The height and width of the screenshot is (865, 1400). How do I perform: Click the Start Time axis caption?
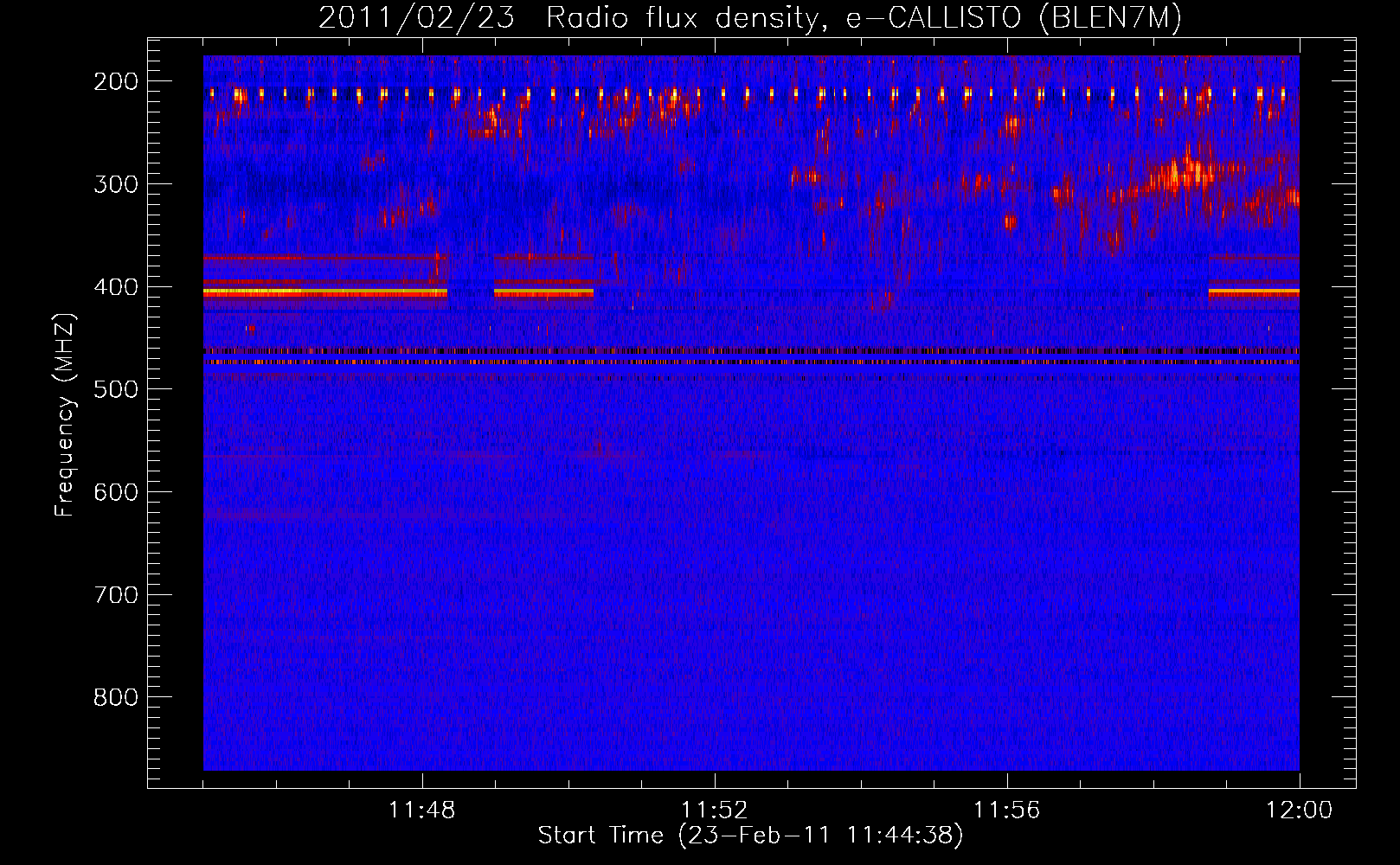click(x=750, y=836)
